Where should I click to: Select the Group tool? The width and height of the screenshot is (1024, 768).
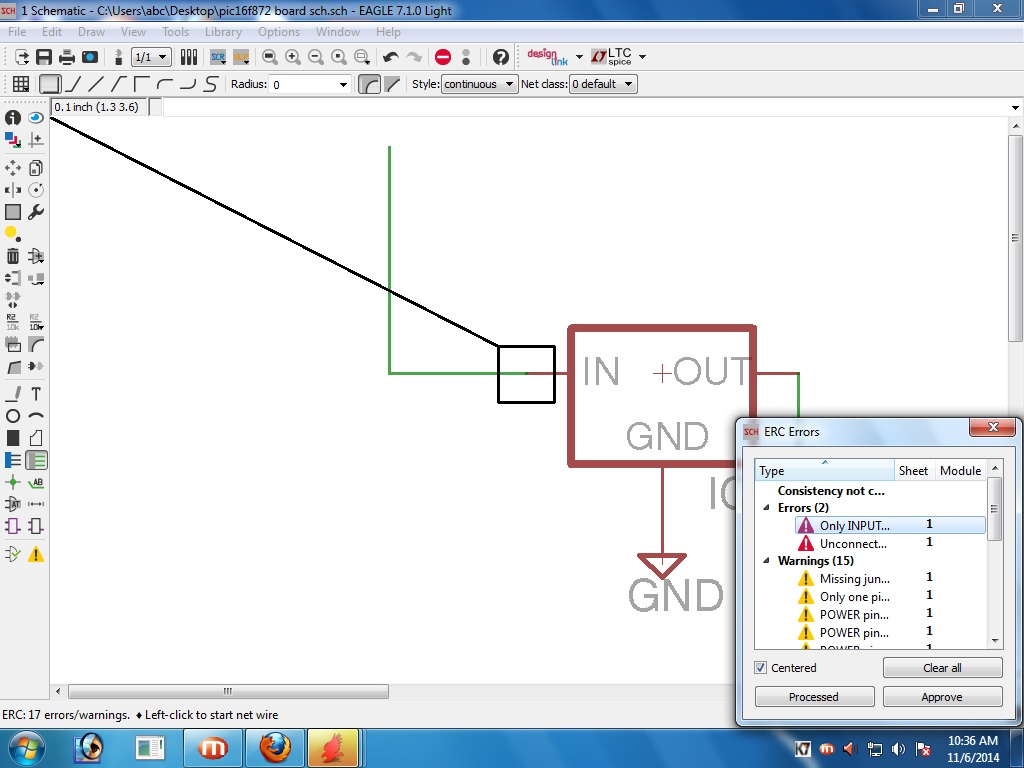tap(12, 212)
